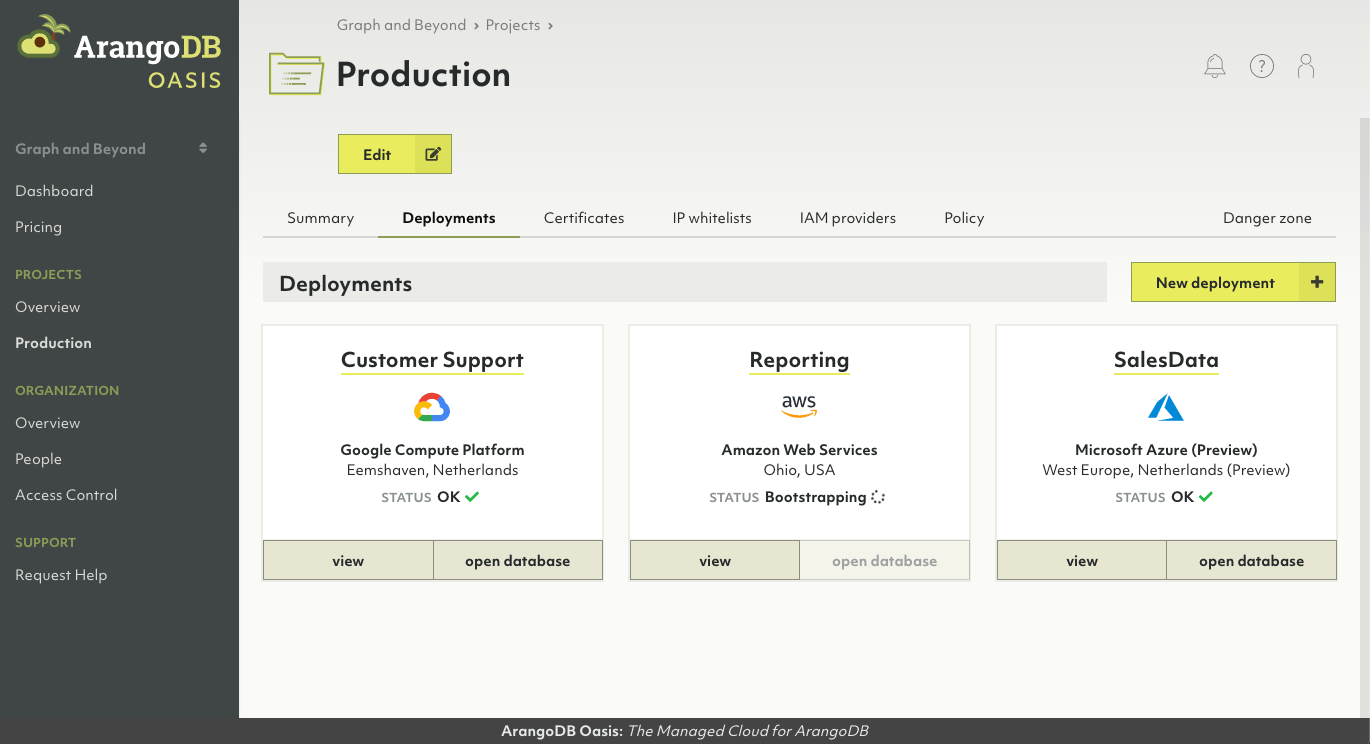Open the SalesData deployment title link
This screenshot has width=1370, height=744.
pyautogui.click(x=1166, y=360)
